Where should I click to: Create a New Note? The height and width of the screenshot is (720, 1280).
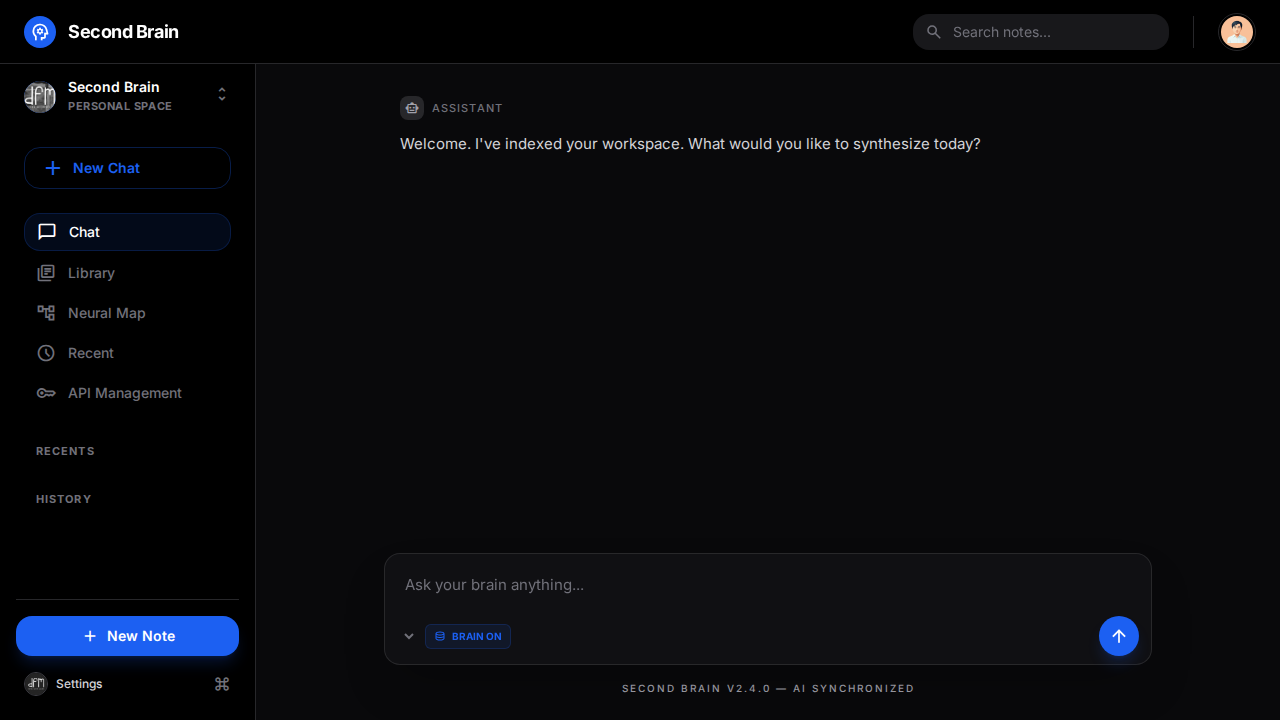click(x=127, y=636)
